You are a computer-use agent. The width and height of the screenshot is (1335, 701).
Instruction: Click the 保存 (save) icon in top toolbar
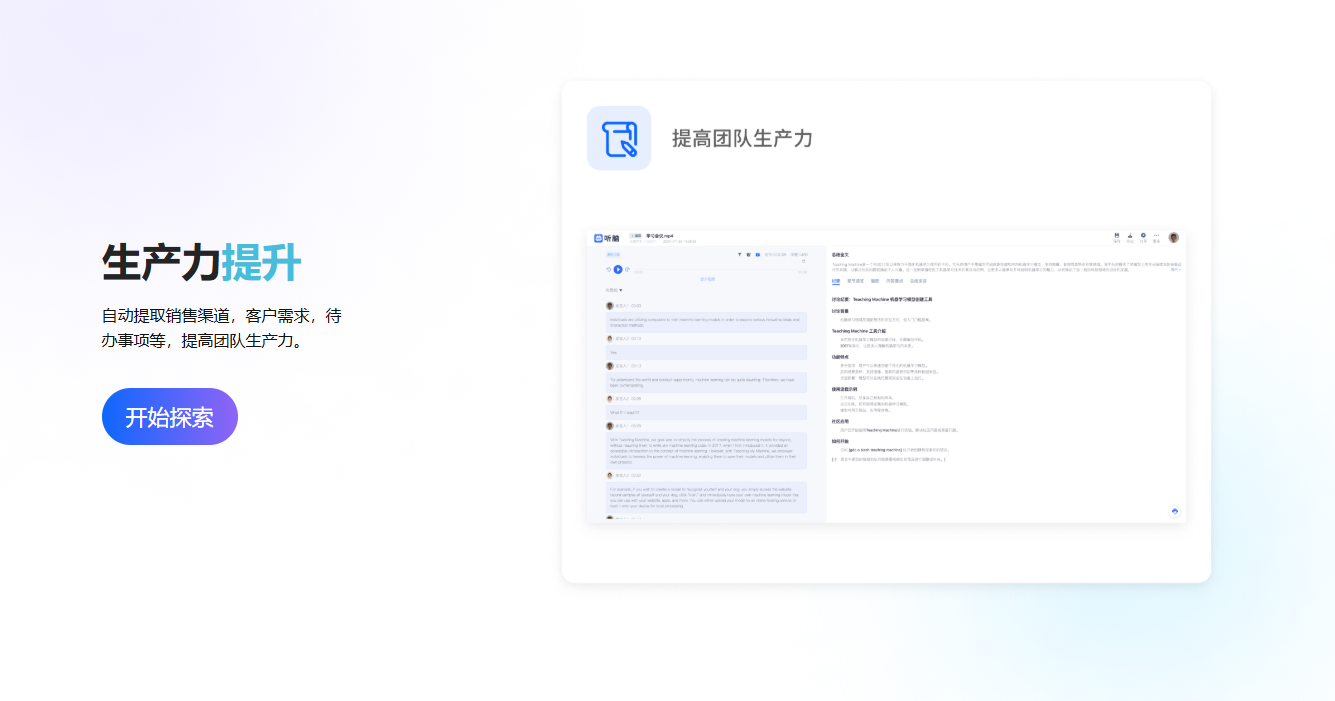point(1117,236)
